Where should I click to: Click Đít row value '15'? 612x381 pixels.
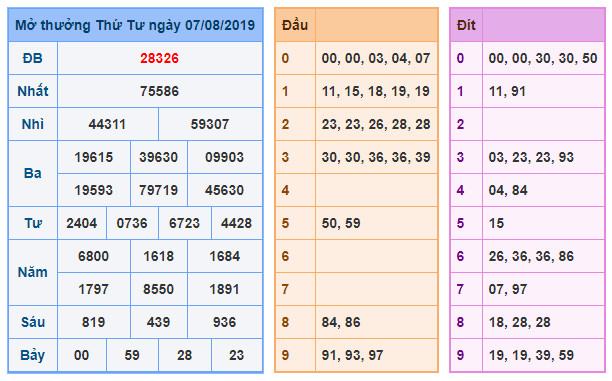point(496,223)
